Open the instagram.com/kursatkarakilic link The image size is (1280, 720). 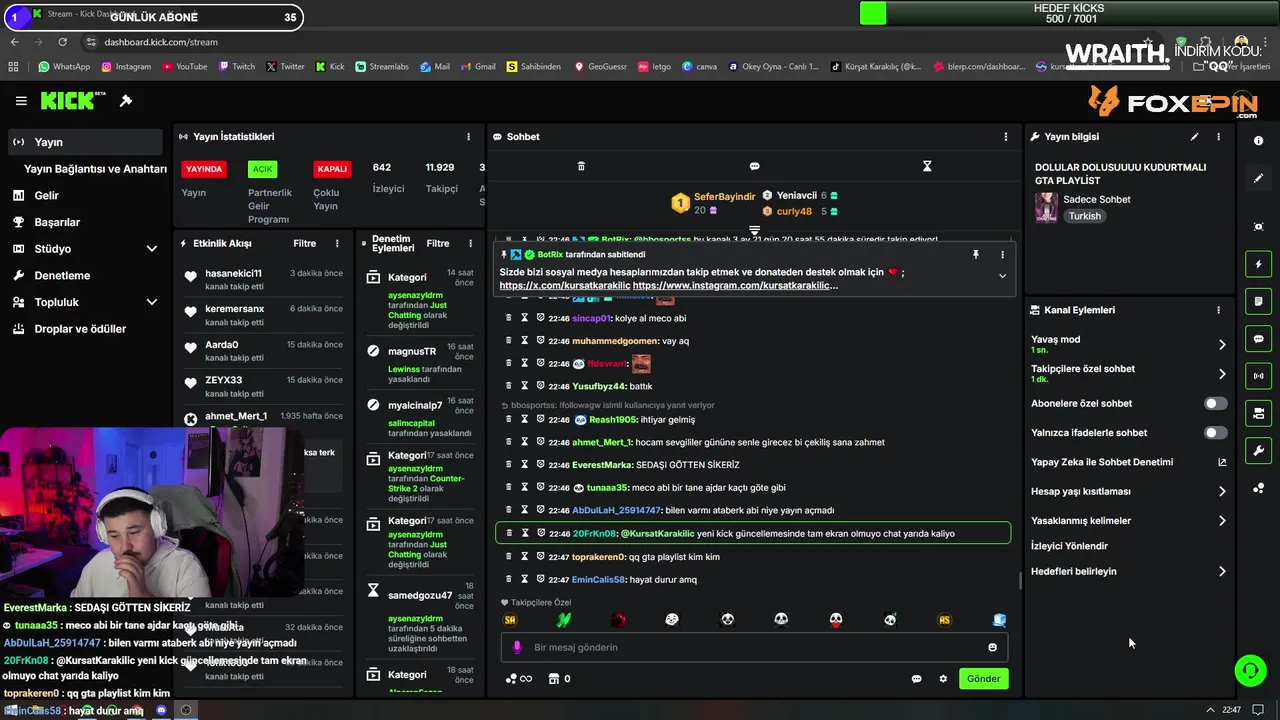click(735, 286)
